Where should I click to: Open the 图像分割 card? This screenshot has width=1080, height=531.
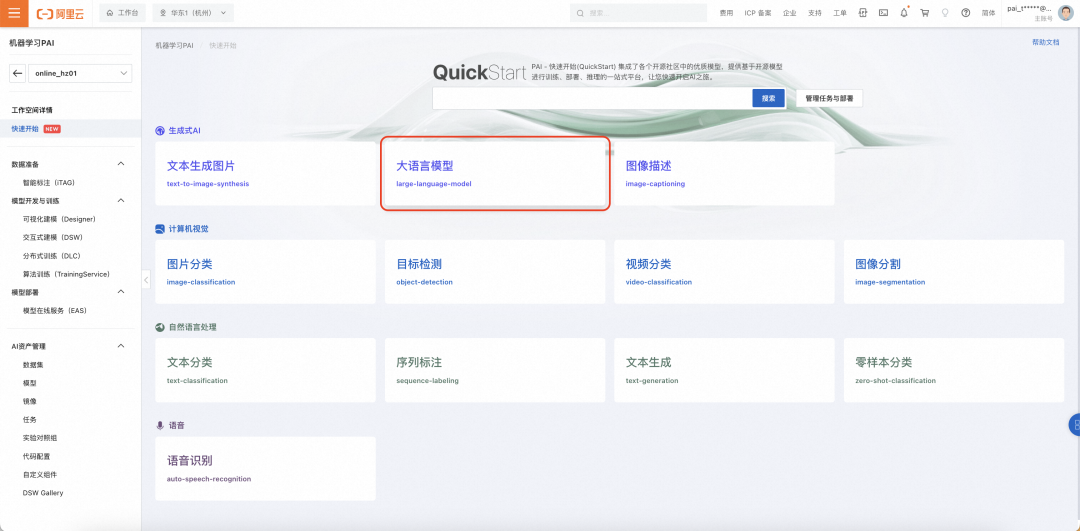click(x=953, y=272)
